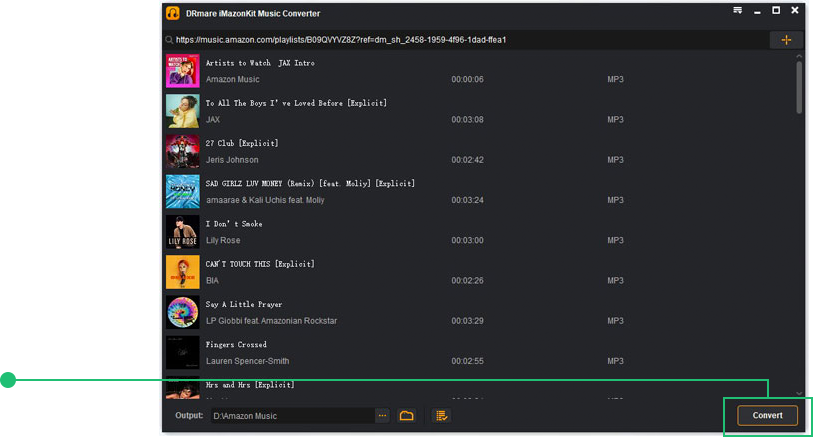Screen dimensions: 813x437
Task: Select the Artists to Watch JAX Intro thumbnail
Action: point(183,71)
